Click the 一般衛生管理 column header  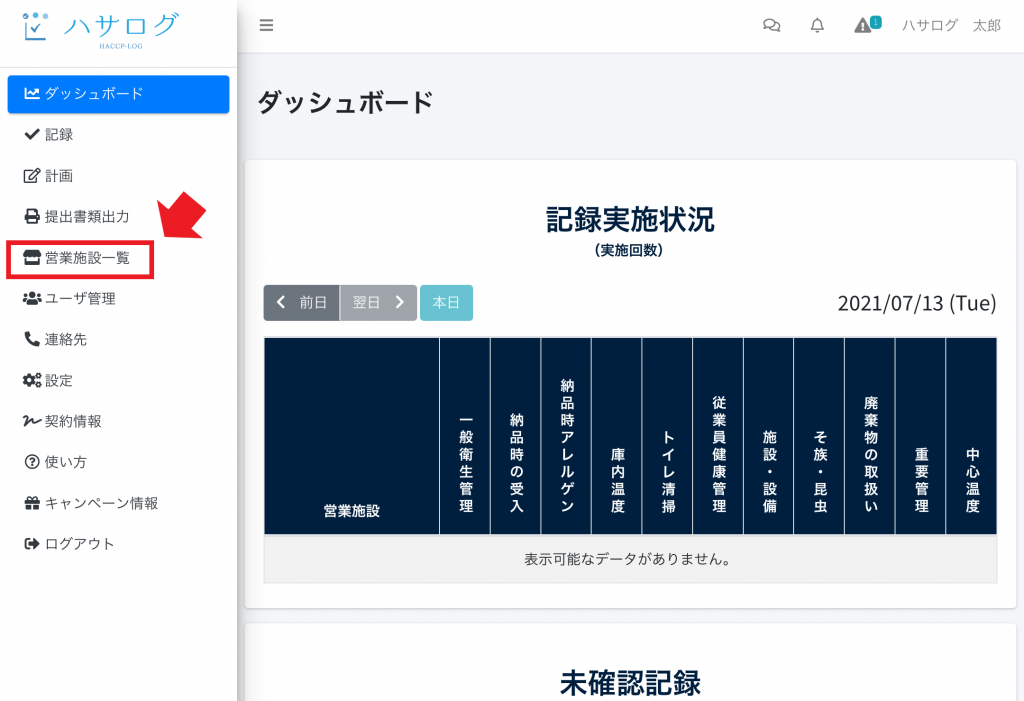coord(465,436)
